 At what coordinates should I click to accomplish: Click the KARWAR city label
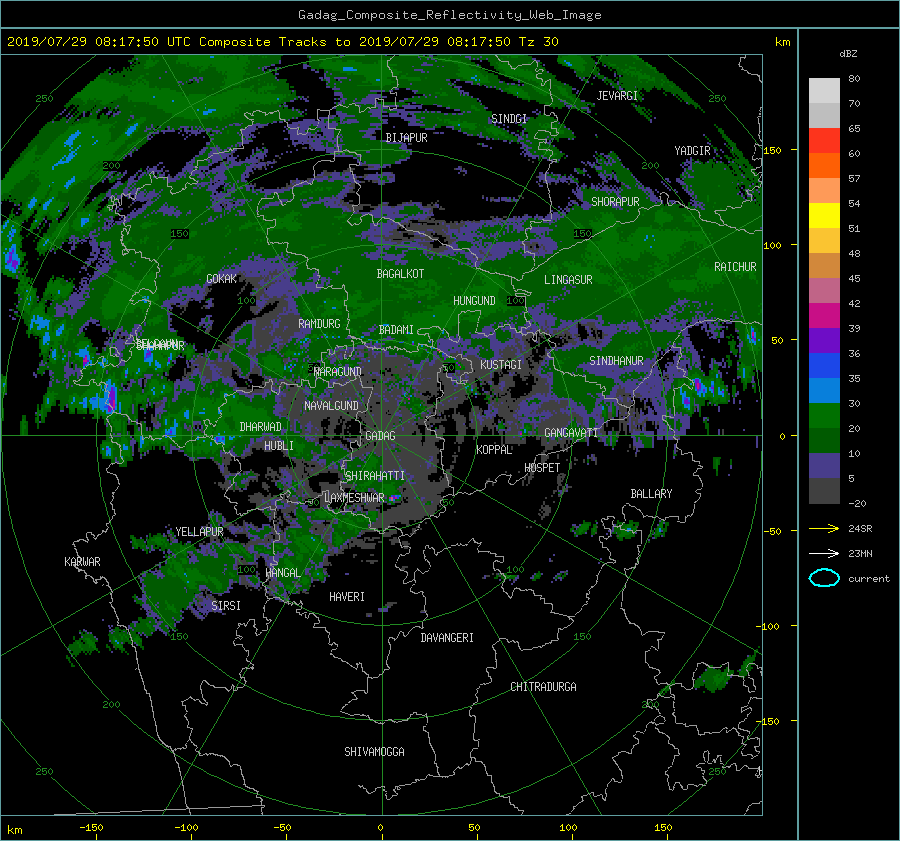82,562
